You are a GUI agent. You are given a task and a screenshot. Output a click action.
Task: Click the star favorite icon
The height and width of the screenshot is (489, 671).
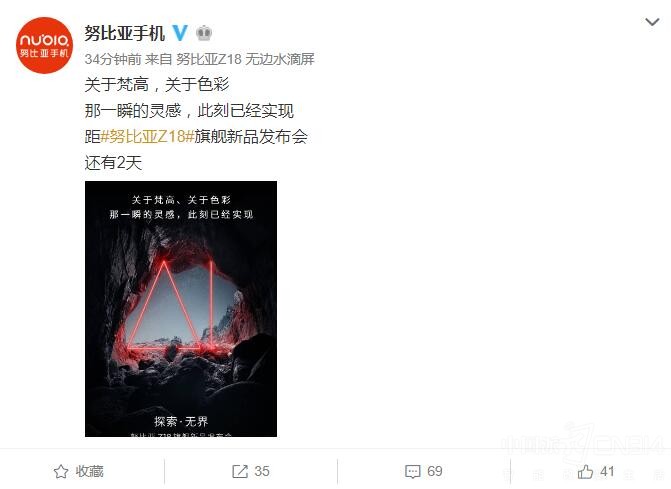tap(61, 471)
